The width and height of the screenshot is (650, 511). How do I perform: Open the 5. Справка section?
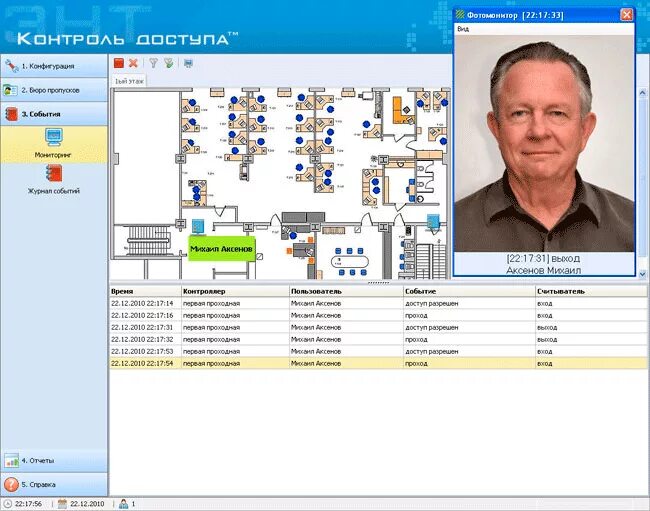[54, 484]
